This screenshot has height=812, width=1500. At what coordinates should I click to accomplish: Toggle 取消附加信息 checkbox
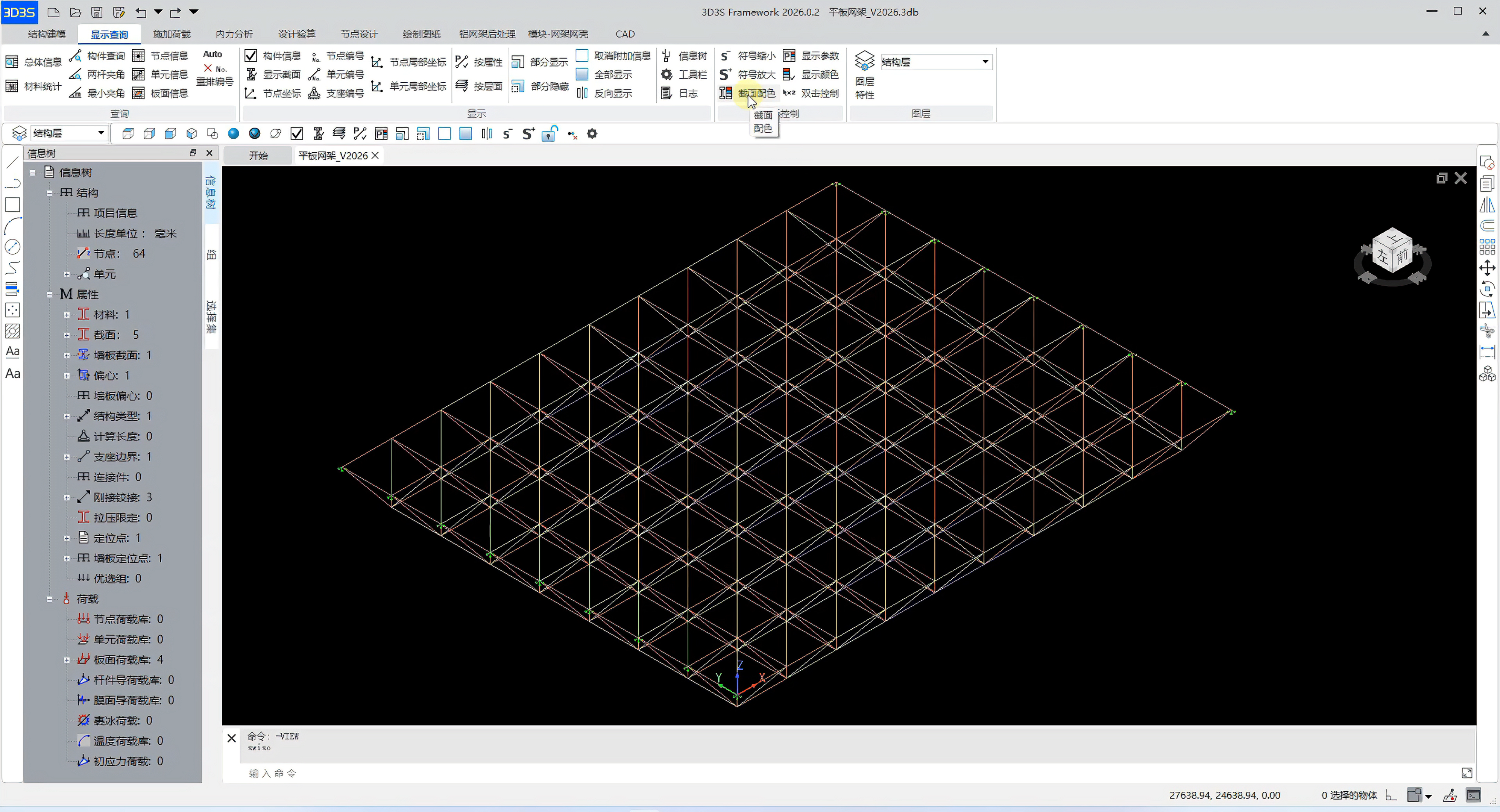(x=582, y=56)
